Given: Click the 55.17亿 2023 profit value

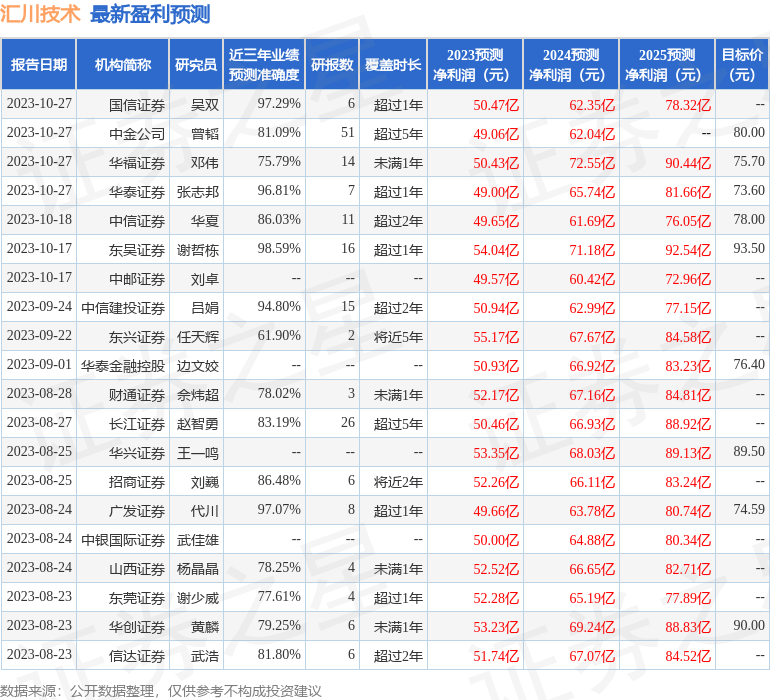Looking at the screenshot, I should (x=495, y=336).
